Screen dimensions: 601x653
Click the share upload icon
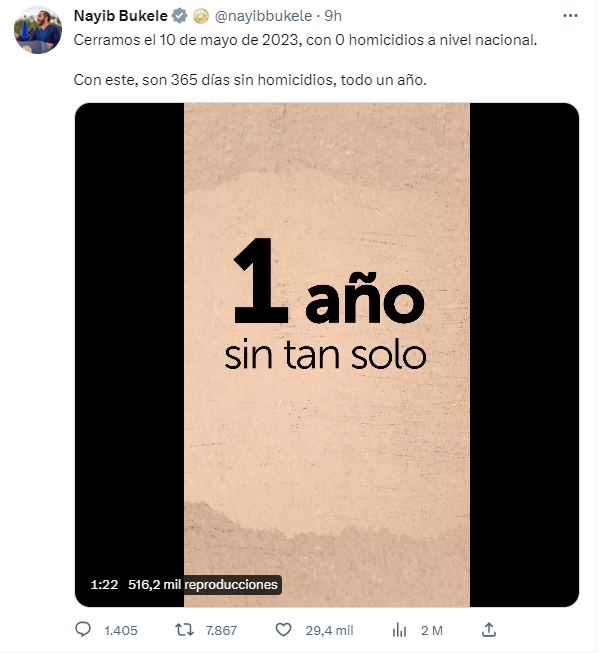click(x=489, y=629)
